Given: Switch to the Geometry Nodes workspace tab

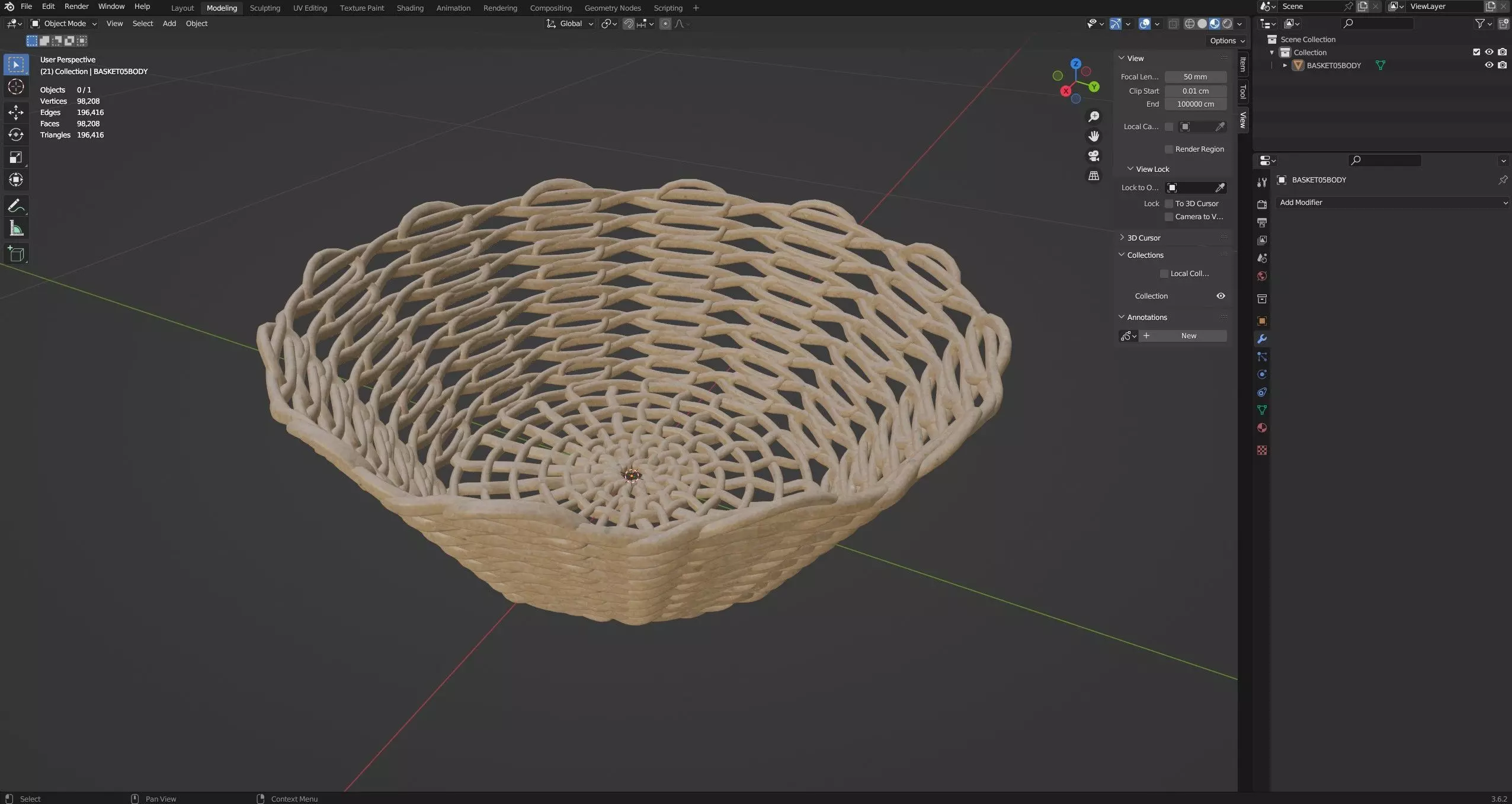Looking at the screenshot, I should tap(613, 8).
